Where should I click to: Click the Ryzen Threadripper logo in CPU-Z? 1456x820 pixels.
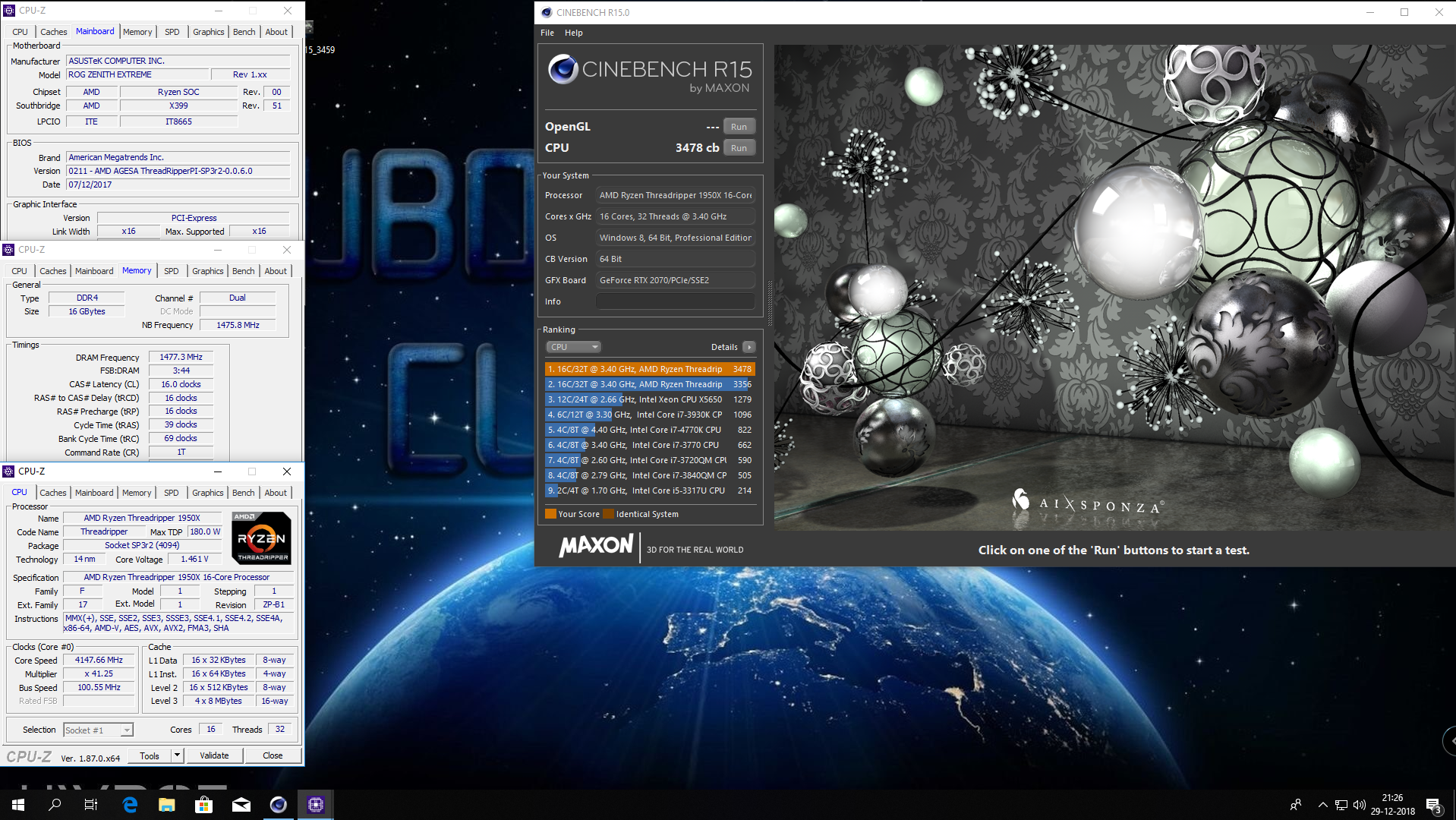tap(261, 538)
